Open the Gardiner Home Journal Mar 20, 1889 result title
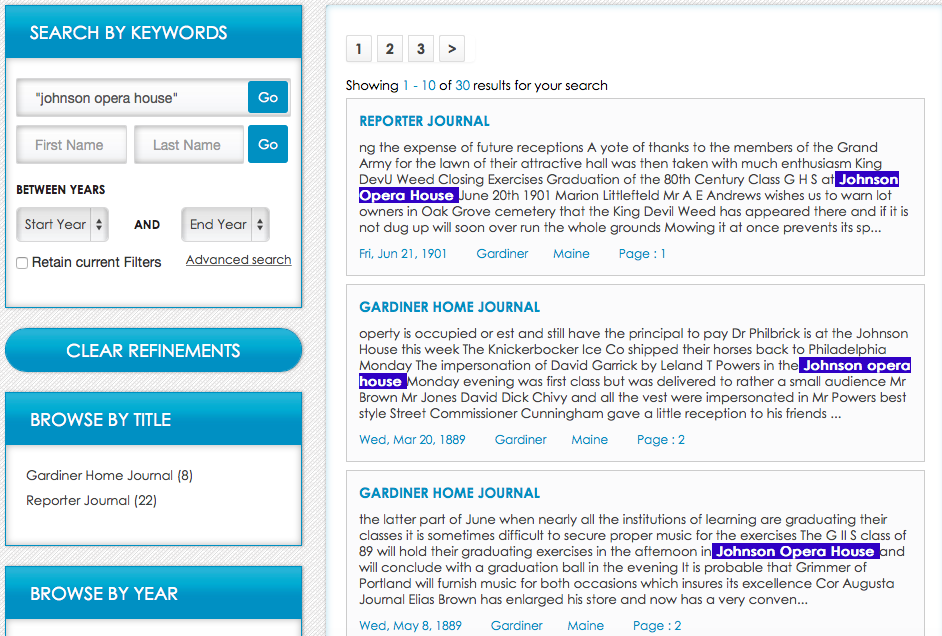The width and height of the screenshot is (942, 636). (x=449, y=307)
